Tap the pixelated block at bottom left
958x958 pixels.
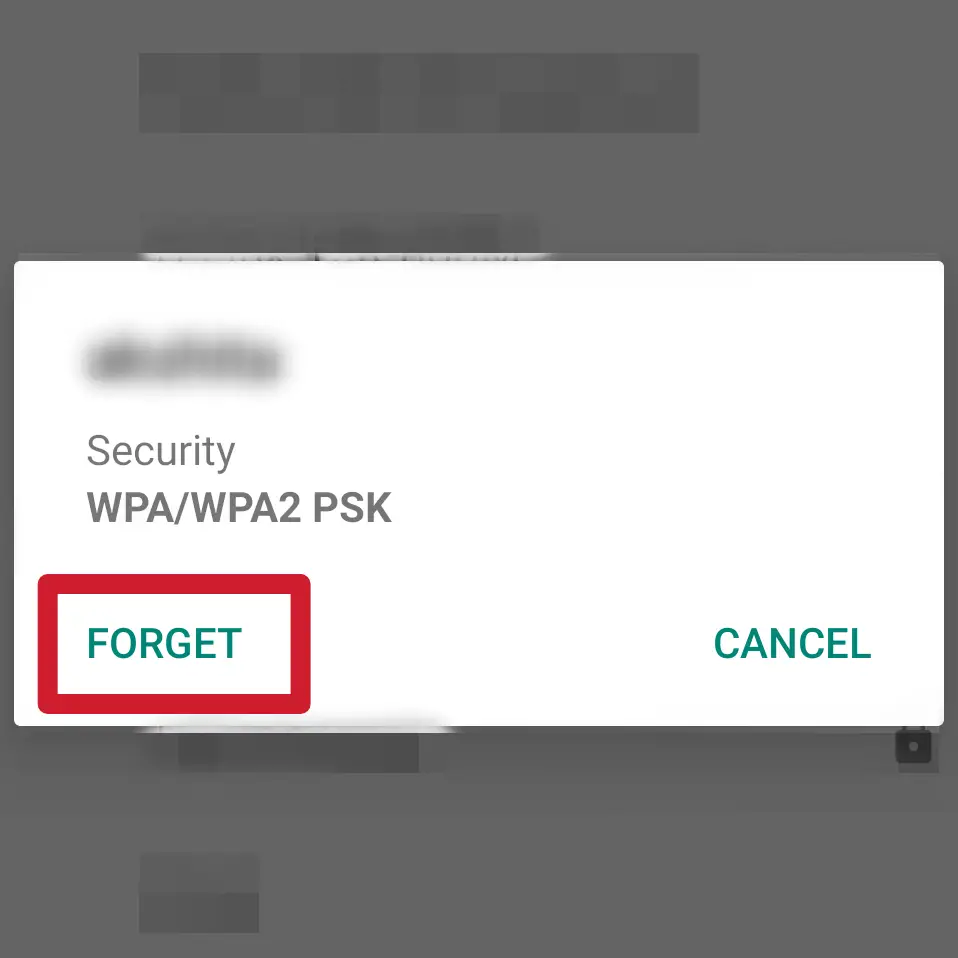(199, 893)
